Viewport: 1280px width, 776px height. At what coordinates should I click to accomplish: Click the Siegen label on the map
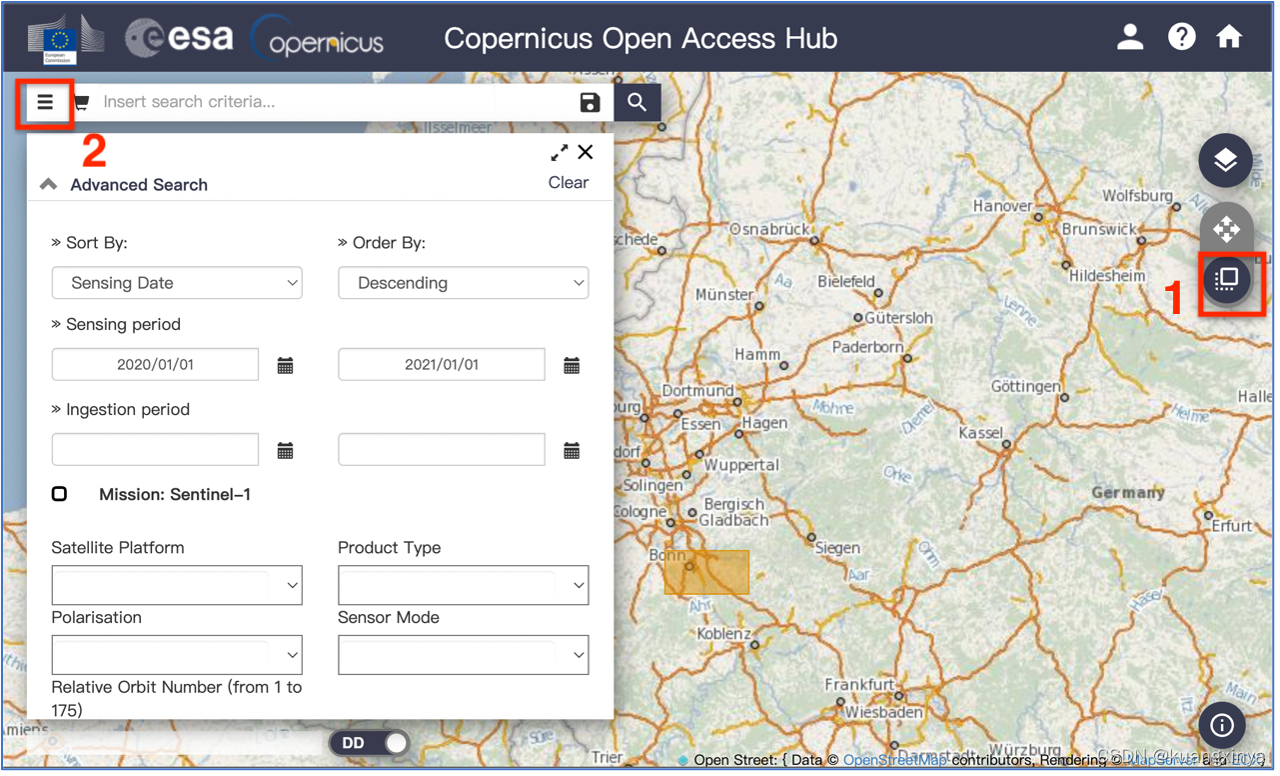pos(837,548)
